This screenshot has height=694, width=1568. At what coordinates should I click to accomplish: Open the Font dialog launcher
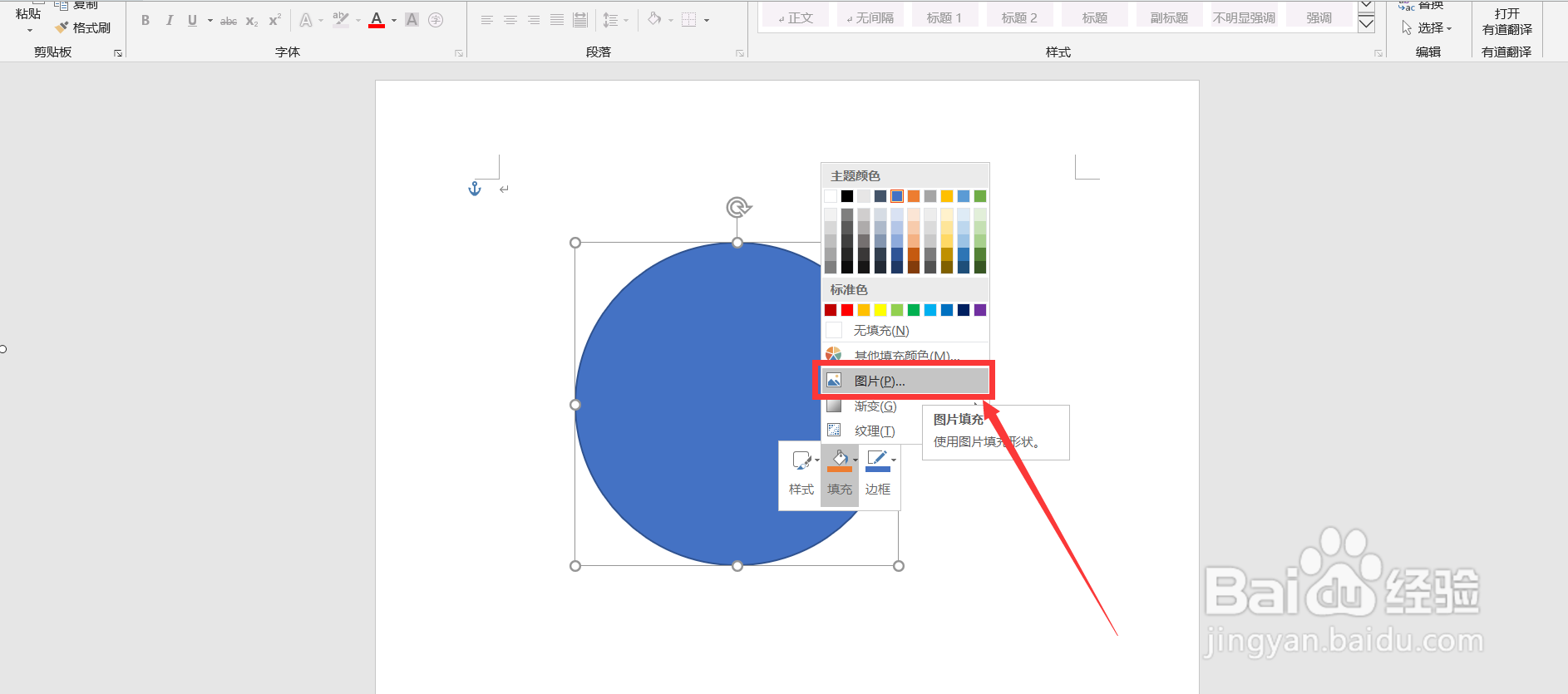click(459, 53)
